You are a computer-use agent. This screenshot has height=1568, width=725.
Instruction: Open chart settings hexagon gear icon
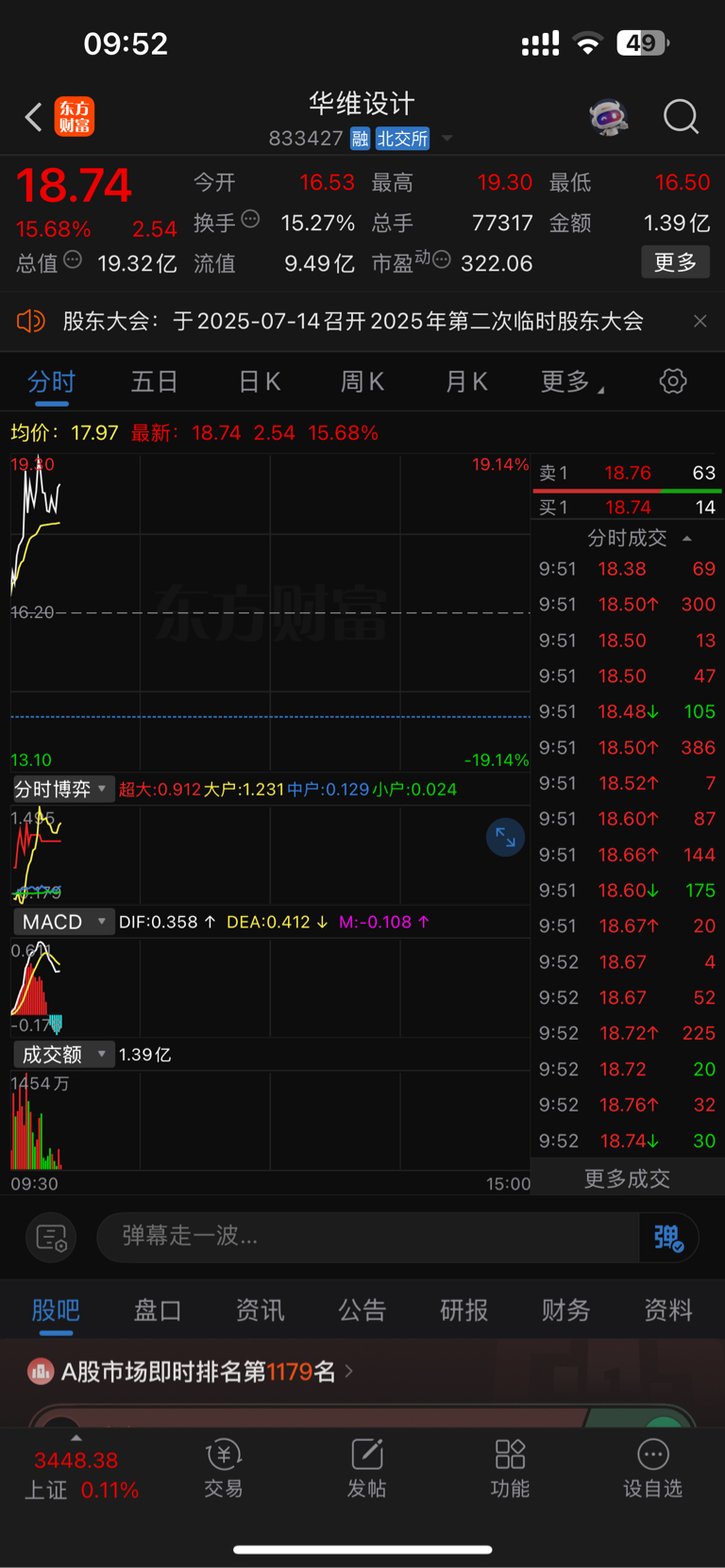pyautogui.click(x=673, y=381)
